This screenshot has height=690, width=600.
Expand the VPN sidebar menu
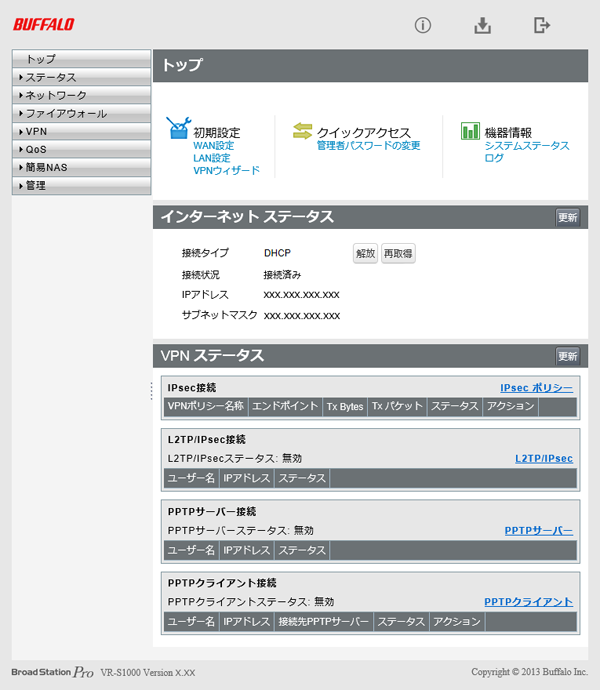point(81,132)
